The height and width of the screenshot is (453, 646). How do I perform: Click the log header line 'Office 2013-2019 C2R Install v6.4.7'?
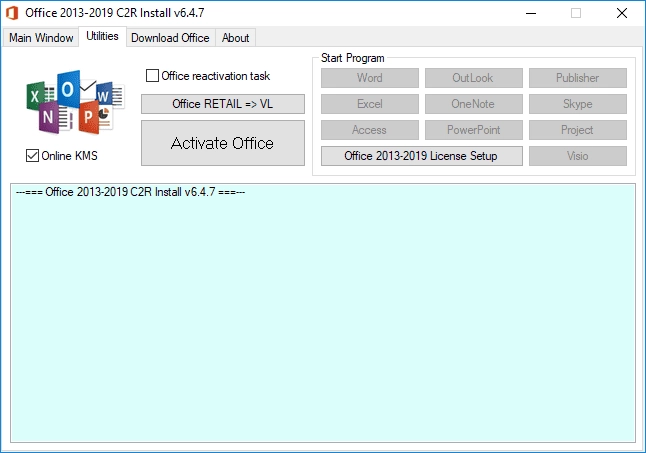130,192
